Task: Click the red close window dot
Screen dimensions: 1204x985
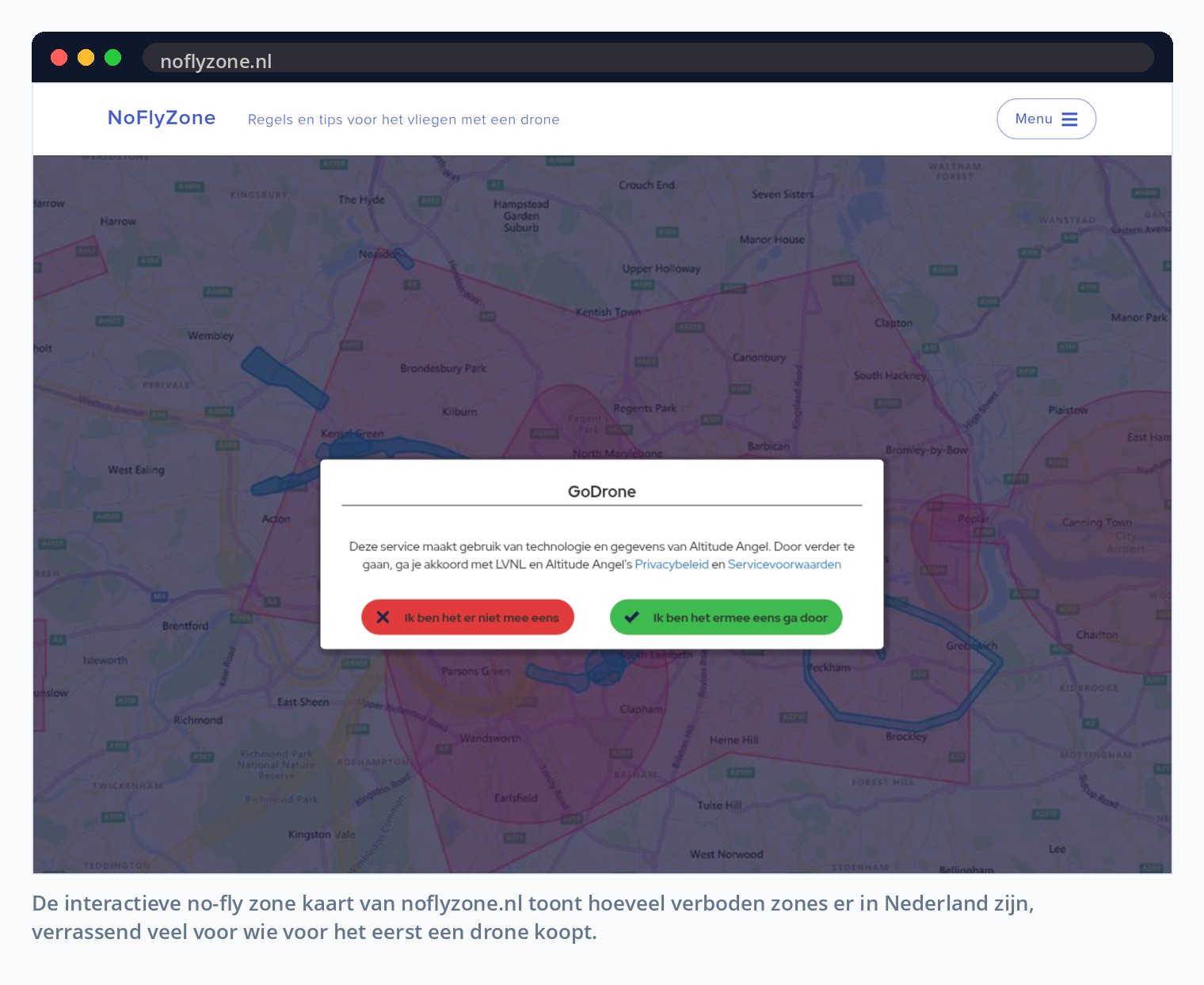Action: (x=59, y=57)
